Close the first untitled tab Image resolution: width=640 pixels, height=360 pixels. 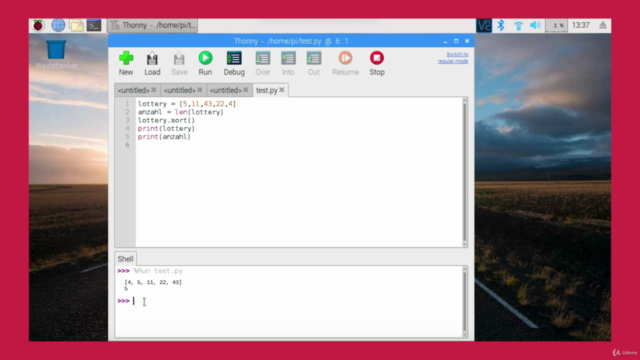153,90
